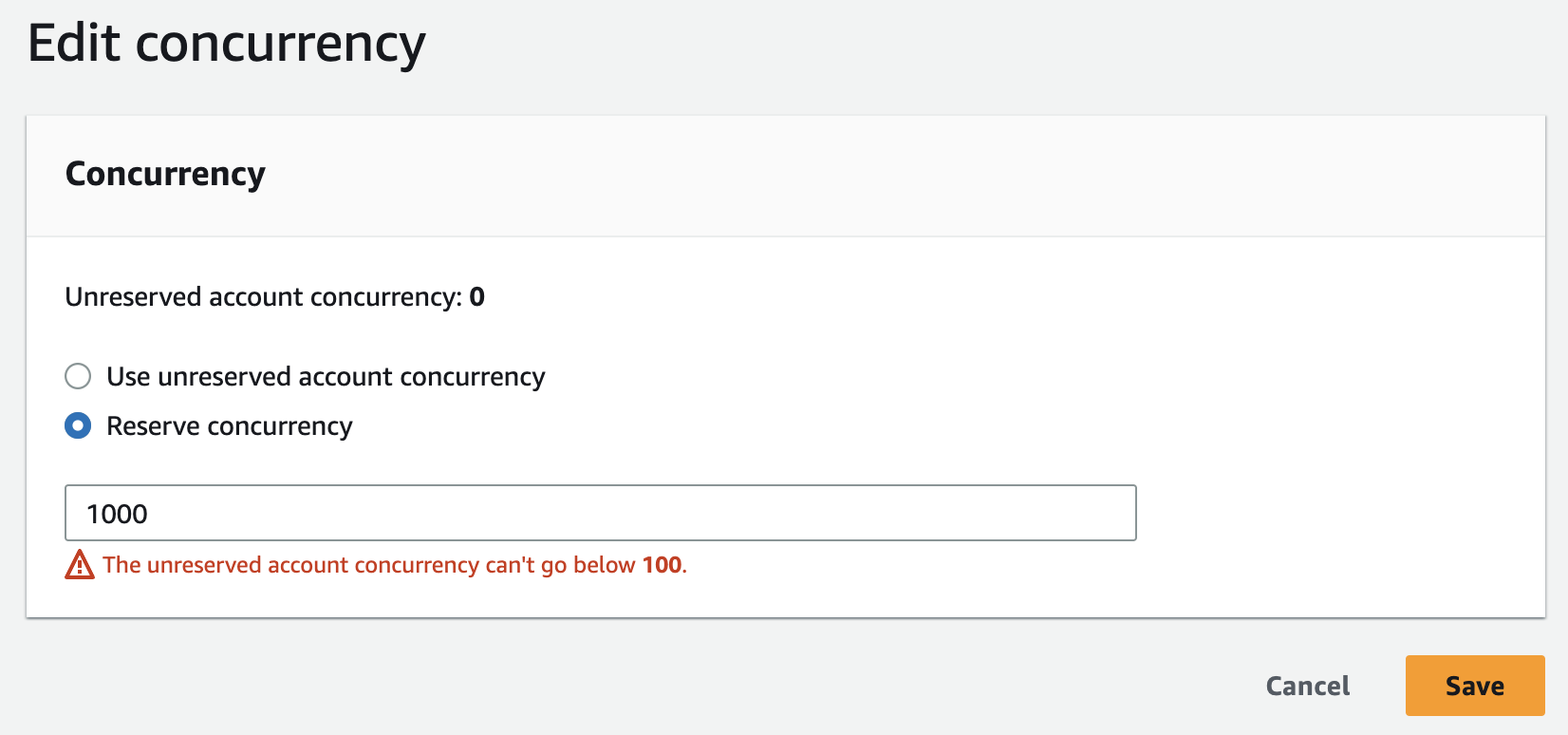Click the 1000 value in the input
This screenshot has height=735, width=1568.
[x=118, y=514]
